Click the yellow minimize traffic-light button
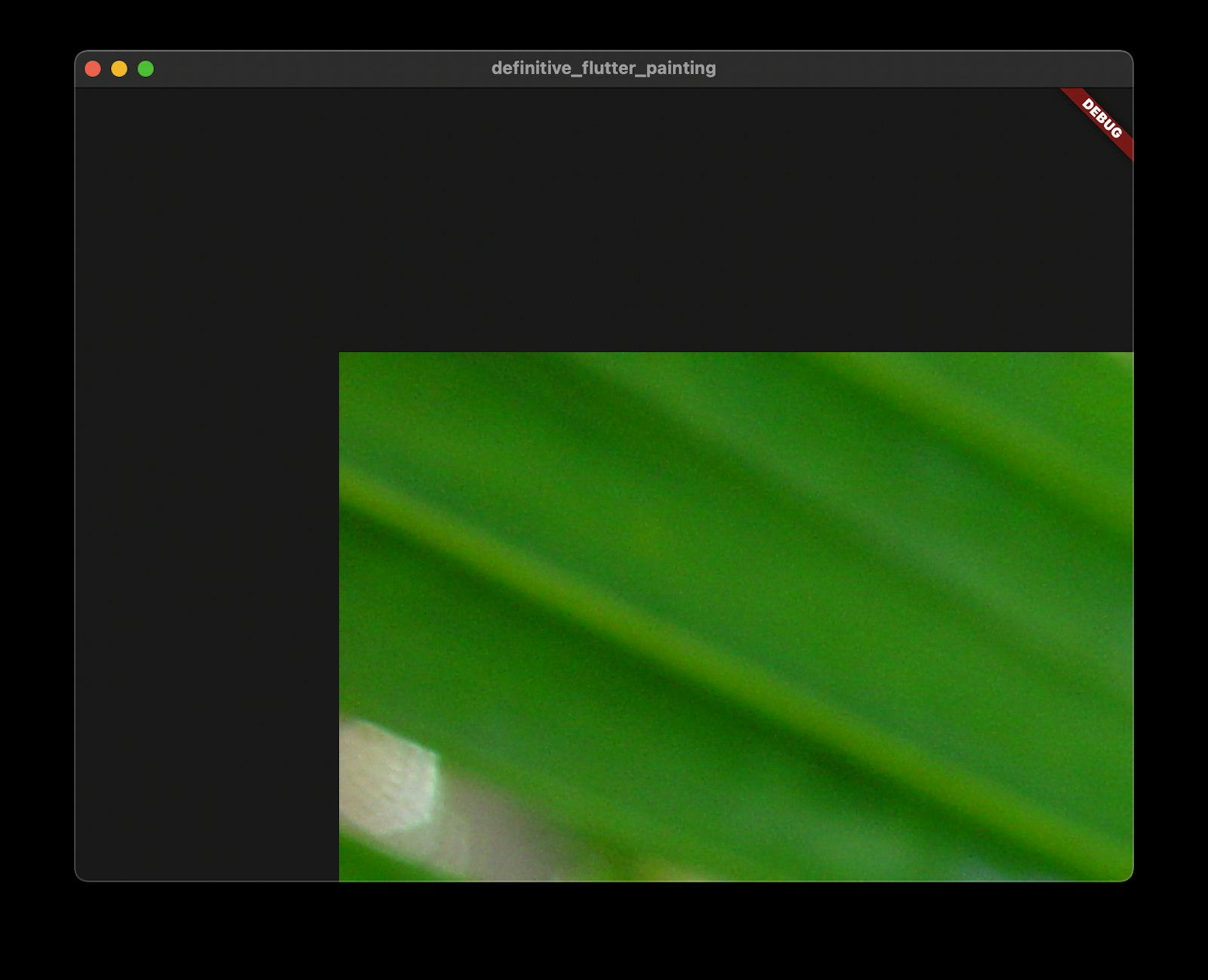This screenshot has width=1208, height=980. tap(118, 69)
